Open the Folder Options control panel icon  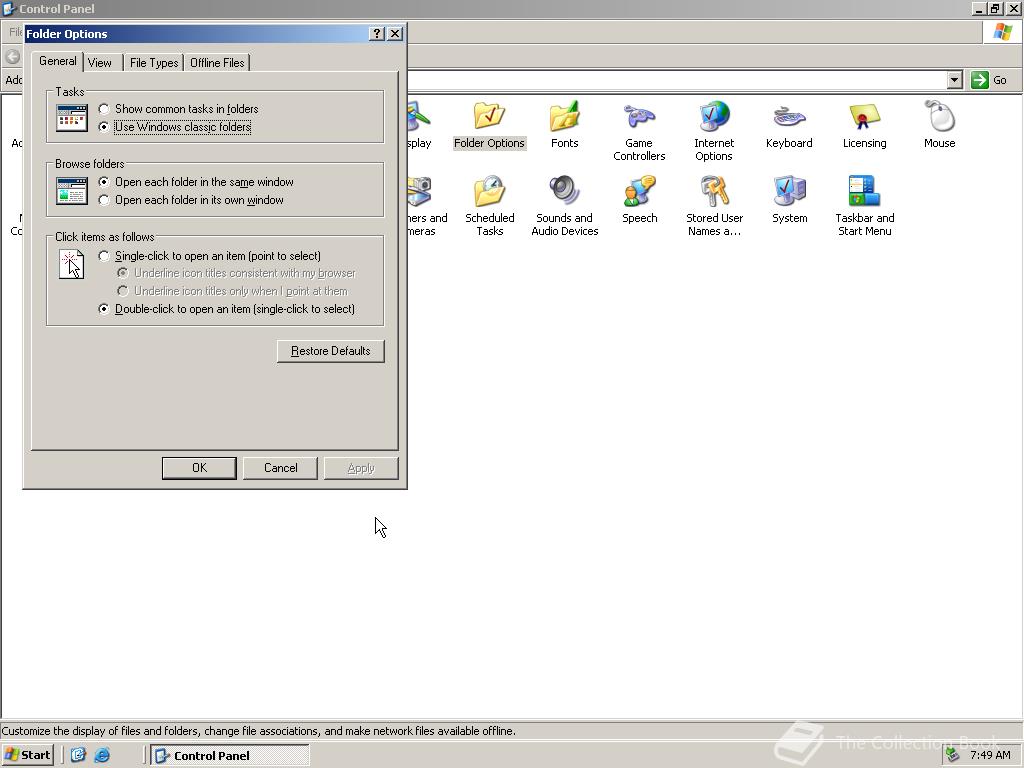[x=489, y=124]
